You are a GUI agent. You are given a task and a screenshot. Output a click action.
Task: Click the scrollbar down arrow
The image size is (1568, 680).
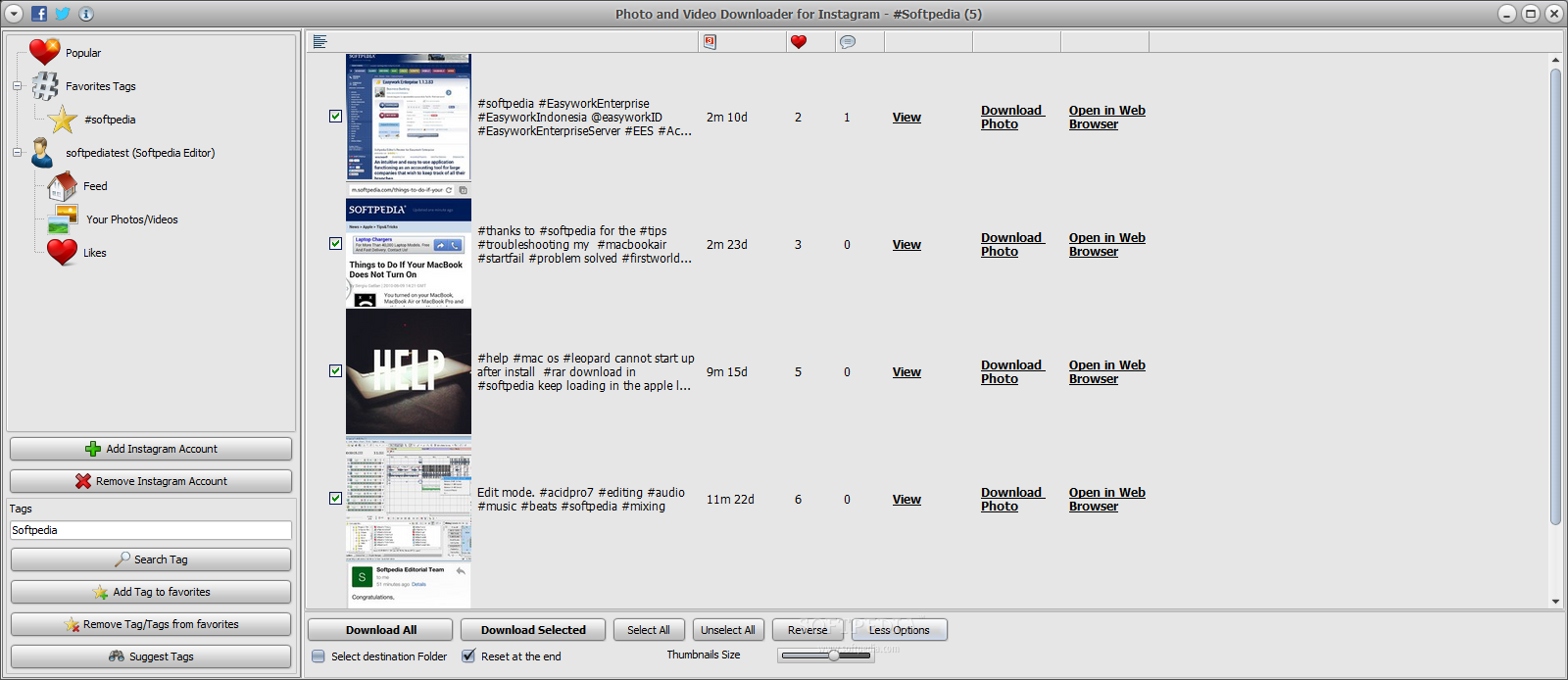point(1555,602)
